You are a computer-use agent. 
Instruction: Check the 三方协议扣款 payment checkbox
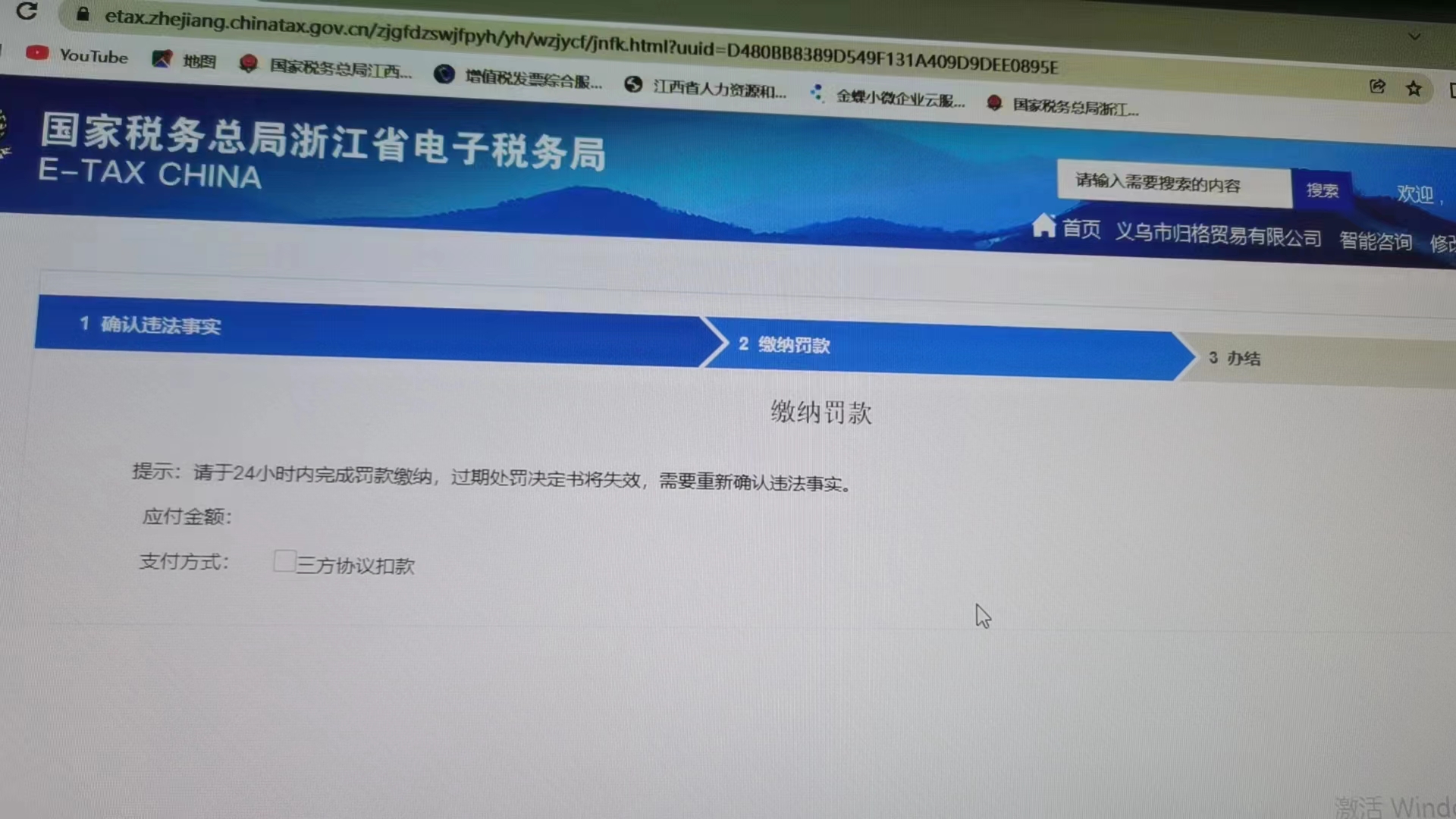[x=284, y=561]
